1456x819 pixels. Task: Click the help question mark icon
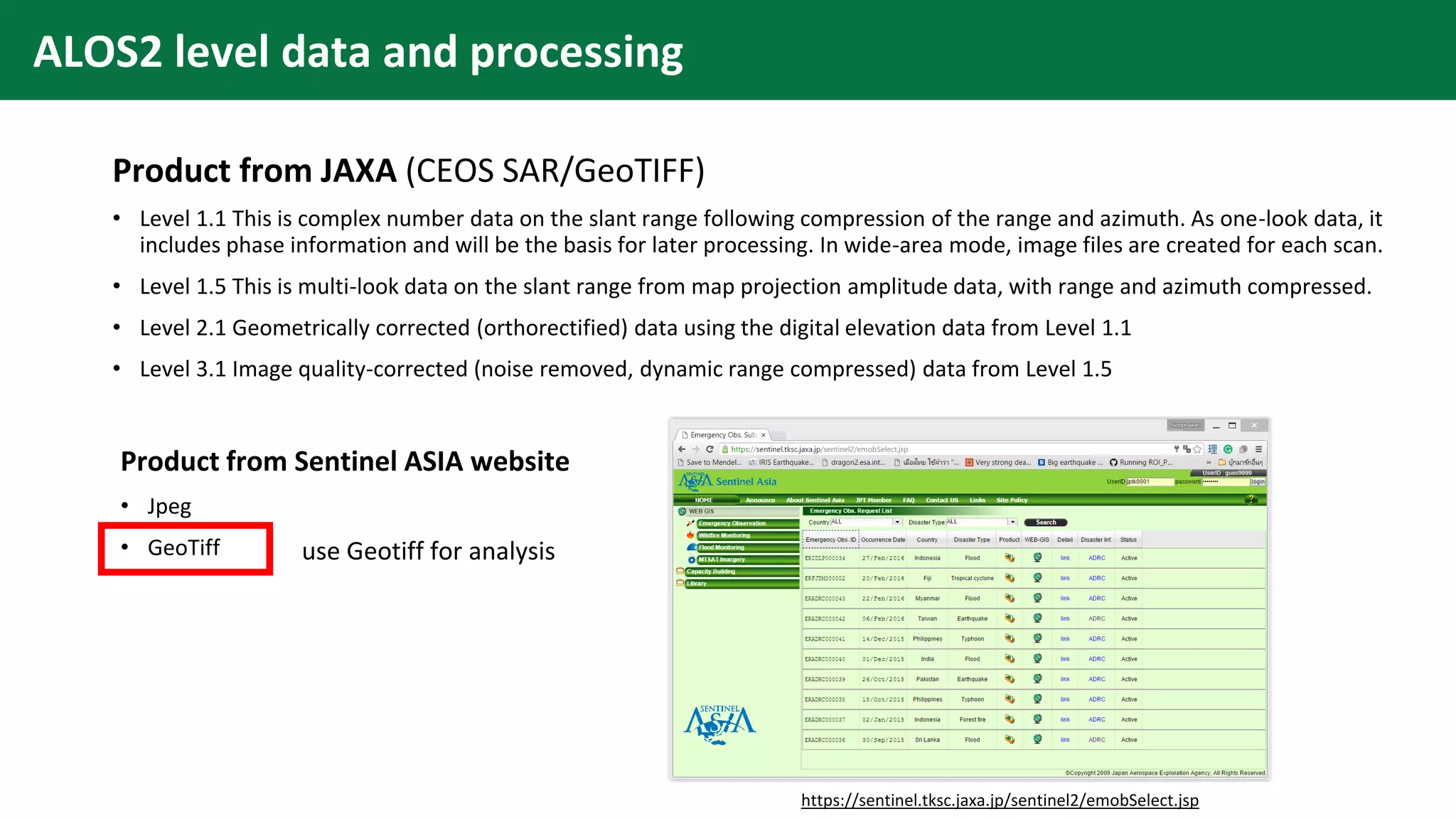[1251, 500]
